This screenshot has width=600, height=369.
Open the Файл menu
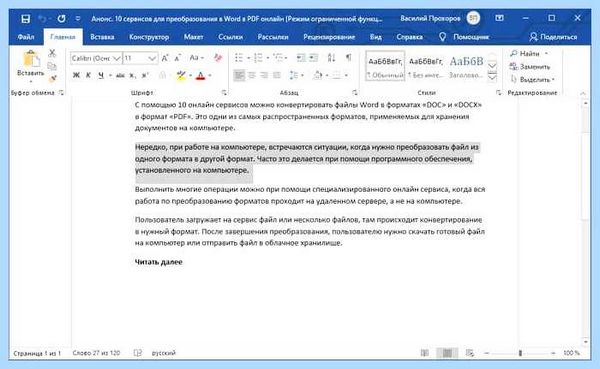26,37
